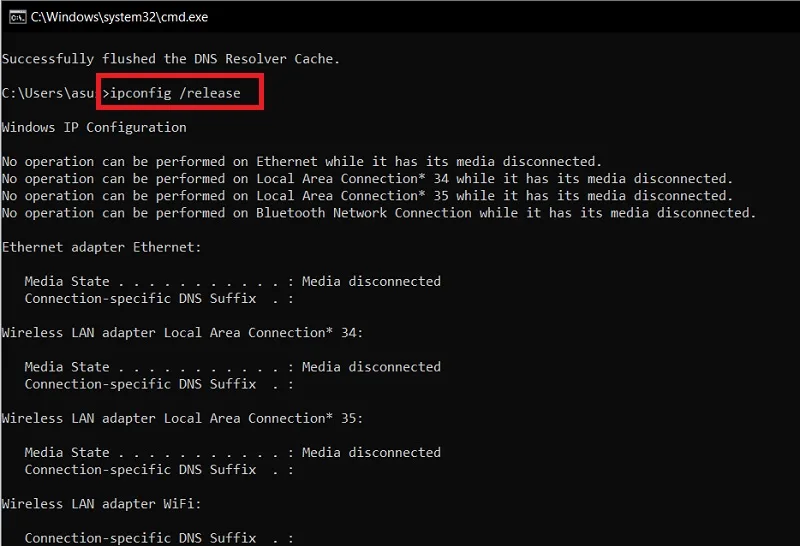Click the 'Windows IP Configuration' heading
Viewport: 800px width, 546px height.
coord(94,128)
